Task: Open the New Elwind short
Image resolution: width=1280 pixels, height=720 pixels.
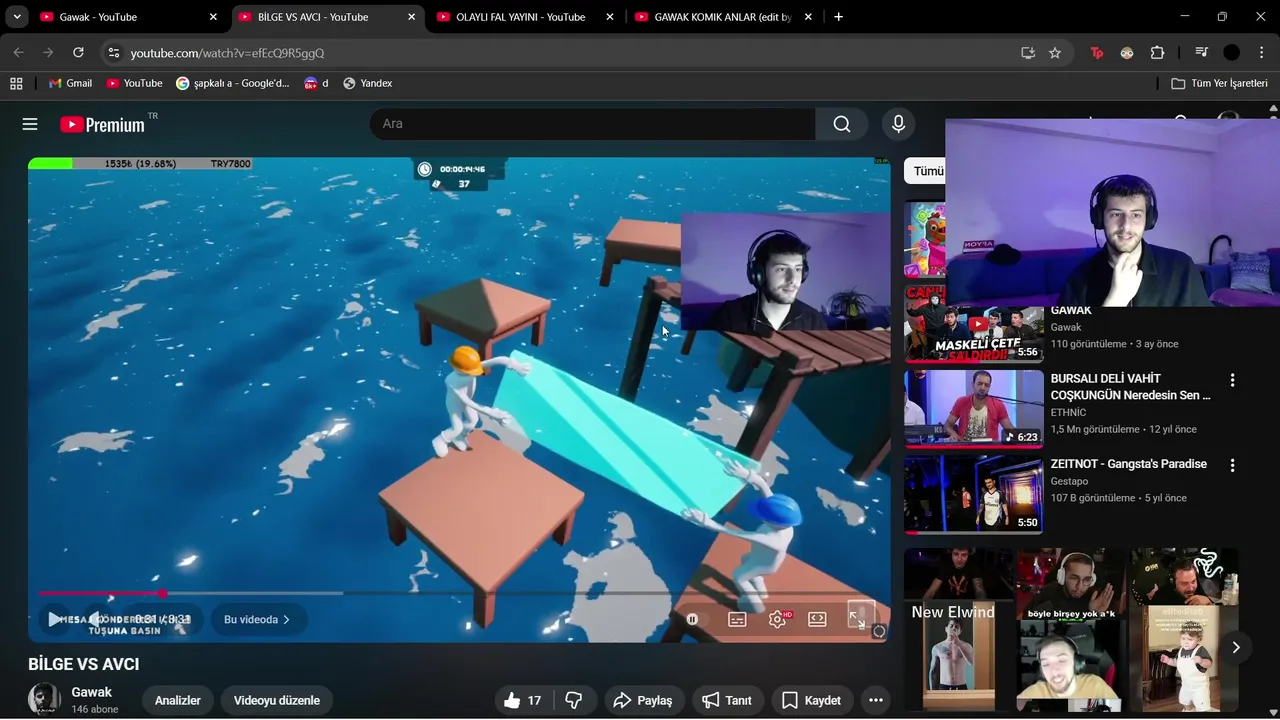Action: [958, 629]
